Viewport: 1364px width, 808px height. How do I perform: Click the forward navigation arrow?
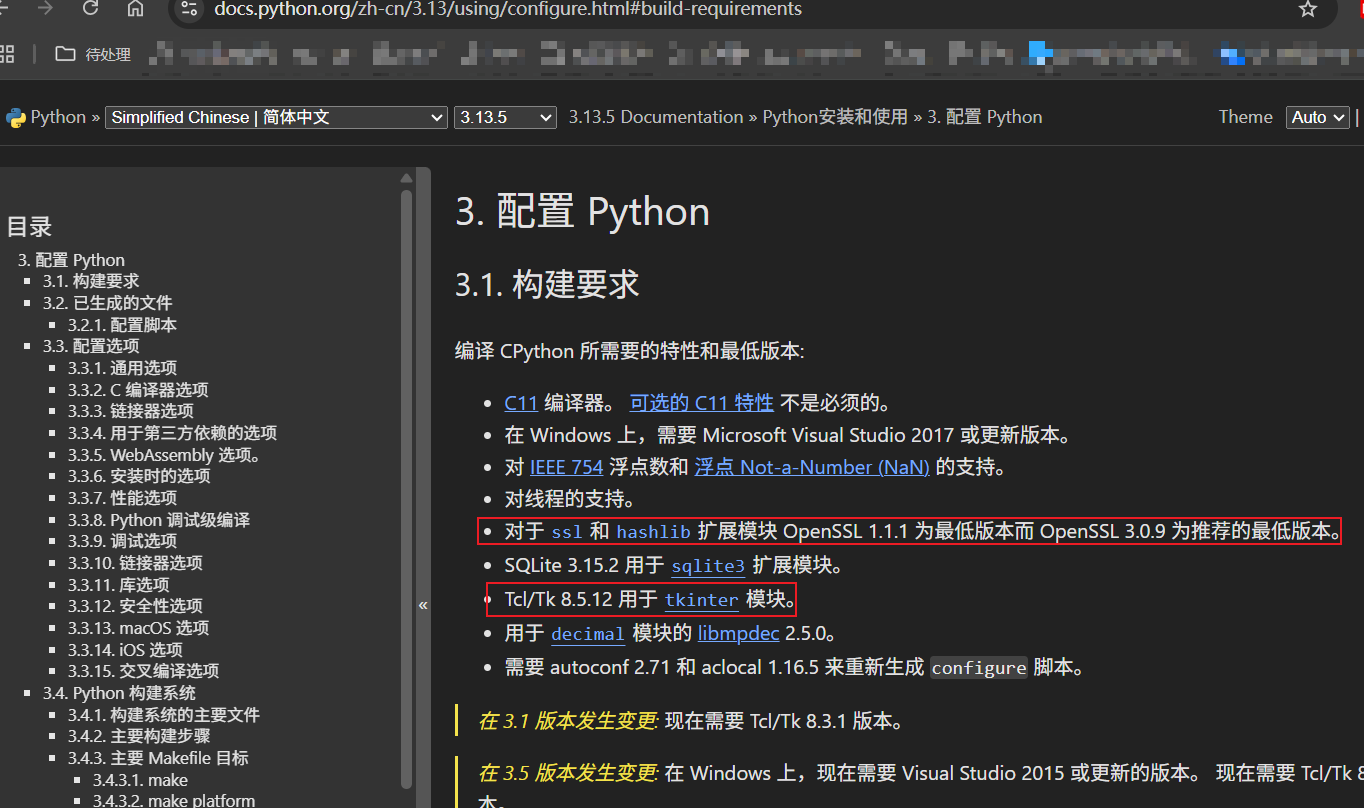pos(45,9)
